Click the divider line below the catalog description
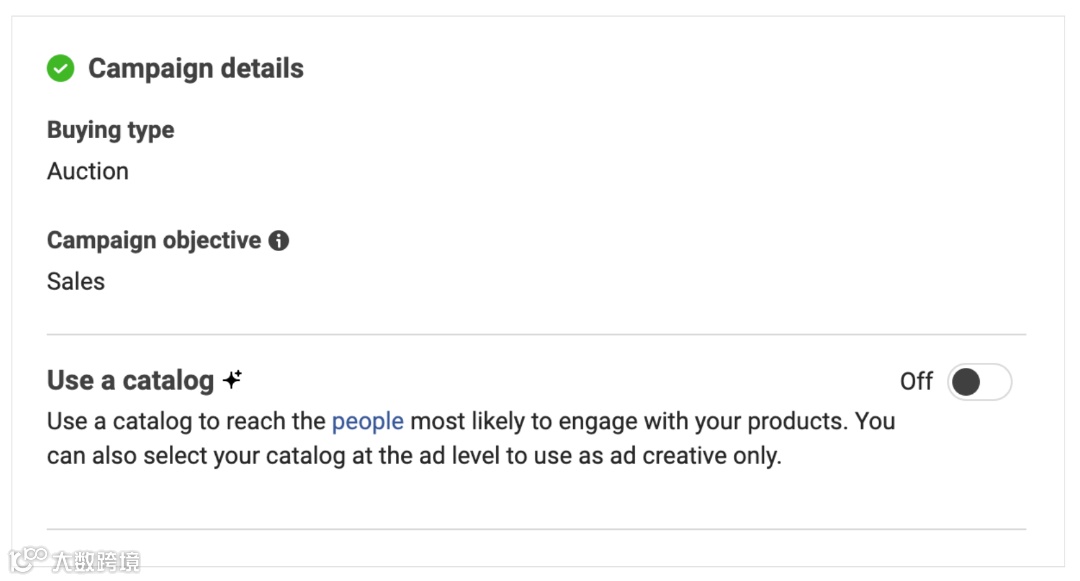 [536, 529]
